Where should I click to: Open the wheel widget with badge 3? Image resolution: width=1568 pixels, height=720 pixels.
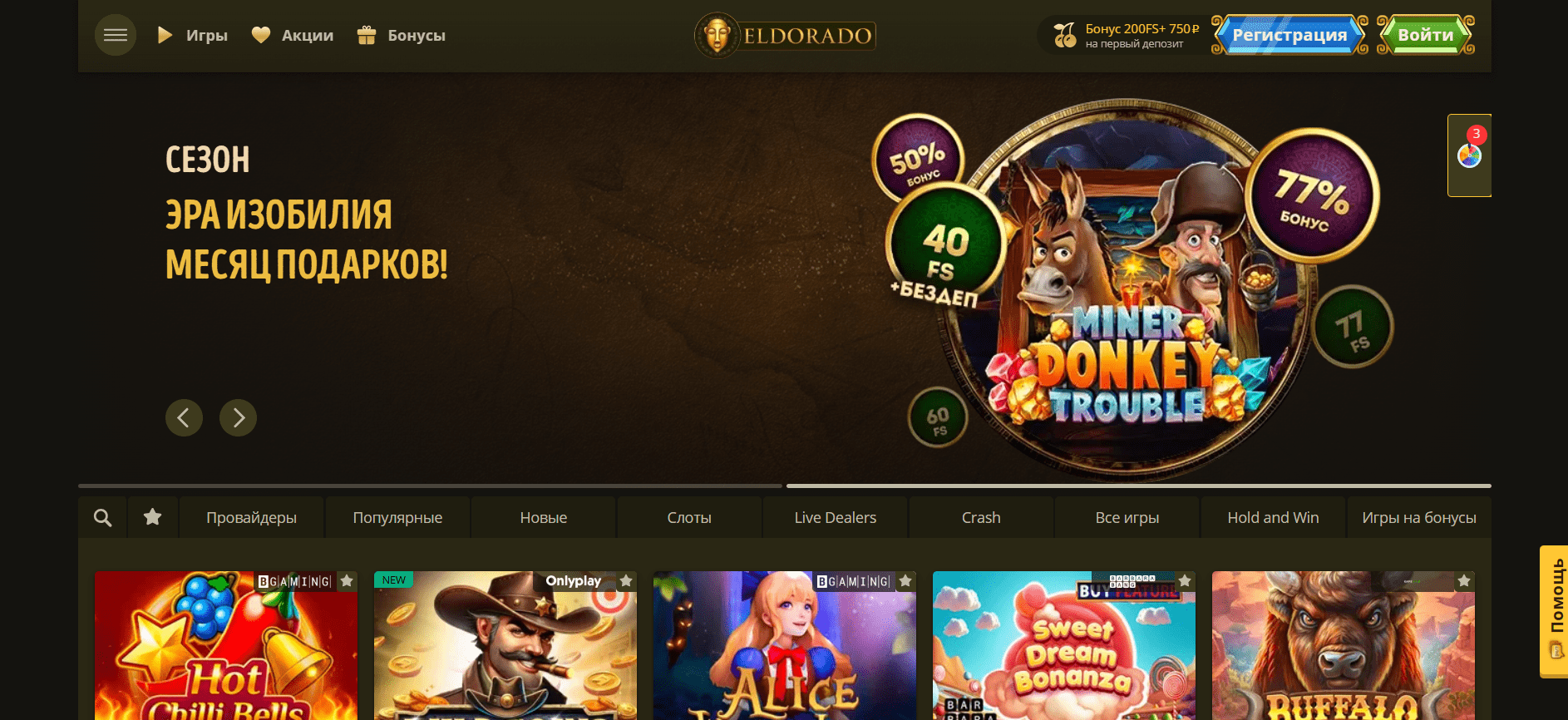click(x=1469, y=155)
